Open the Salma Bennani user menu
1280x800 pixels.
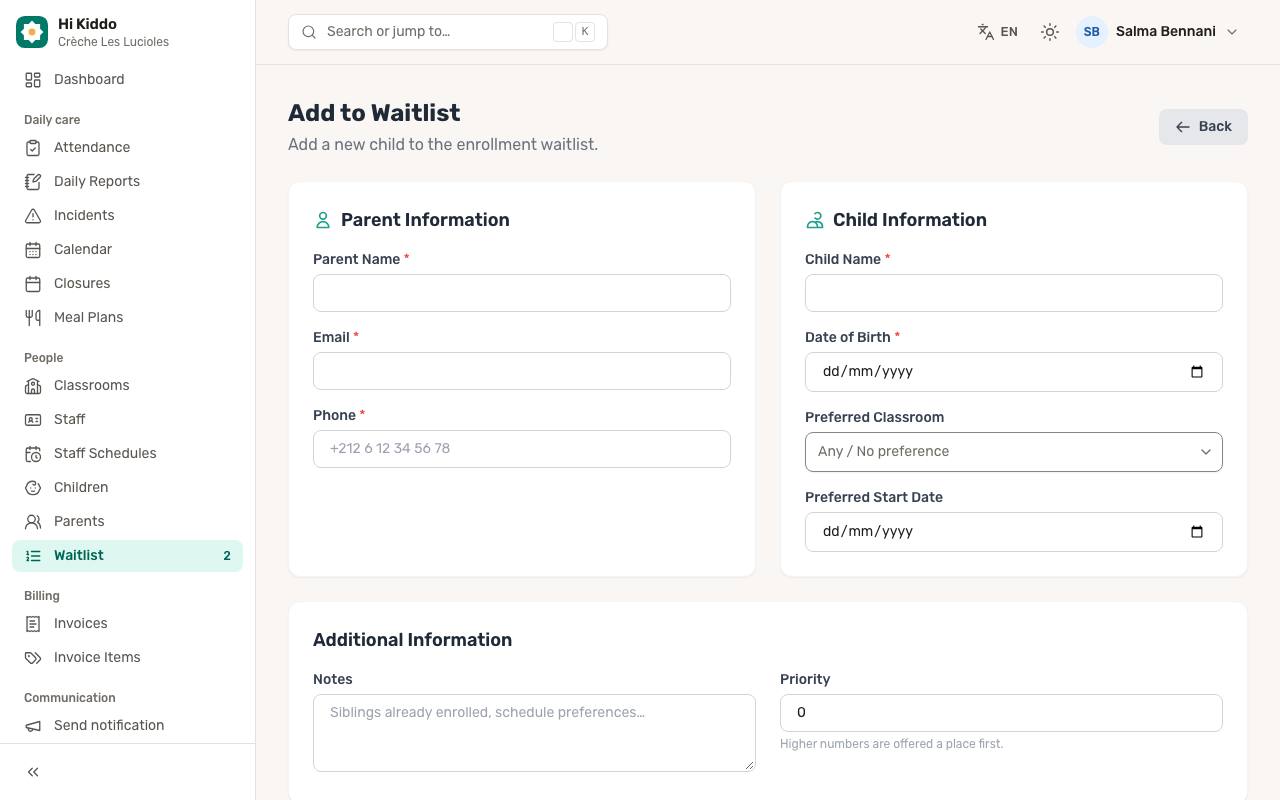pos(1158,32)
